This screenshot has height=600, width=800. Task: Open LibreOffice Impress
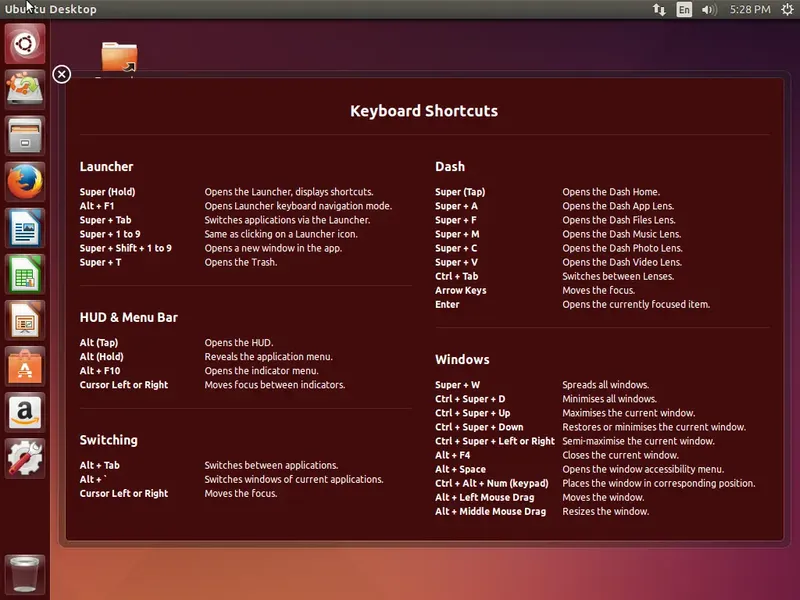click(x=25, y=319)
